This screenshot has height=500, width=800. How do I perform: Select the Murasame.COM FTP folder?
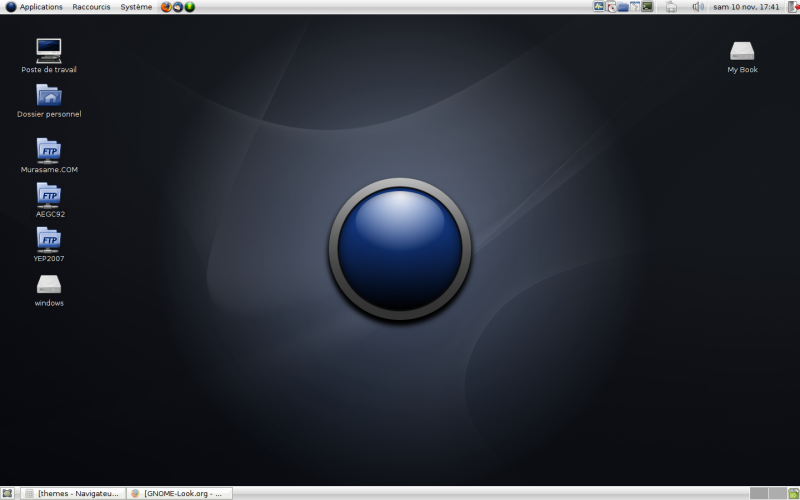click(x=49, y=156)
